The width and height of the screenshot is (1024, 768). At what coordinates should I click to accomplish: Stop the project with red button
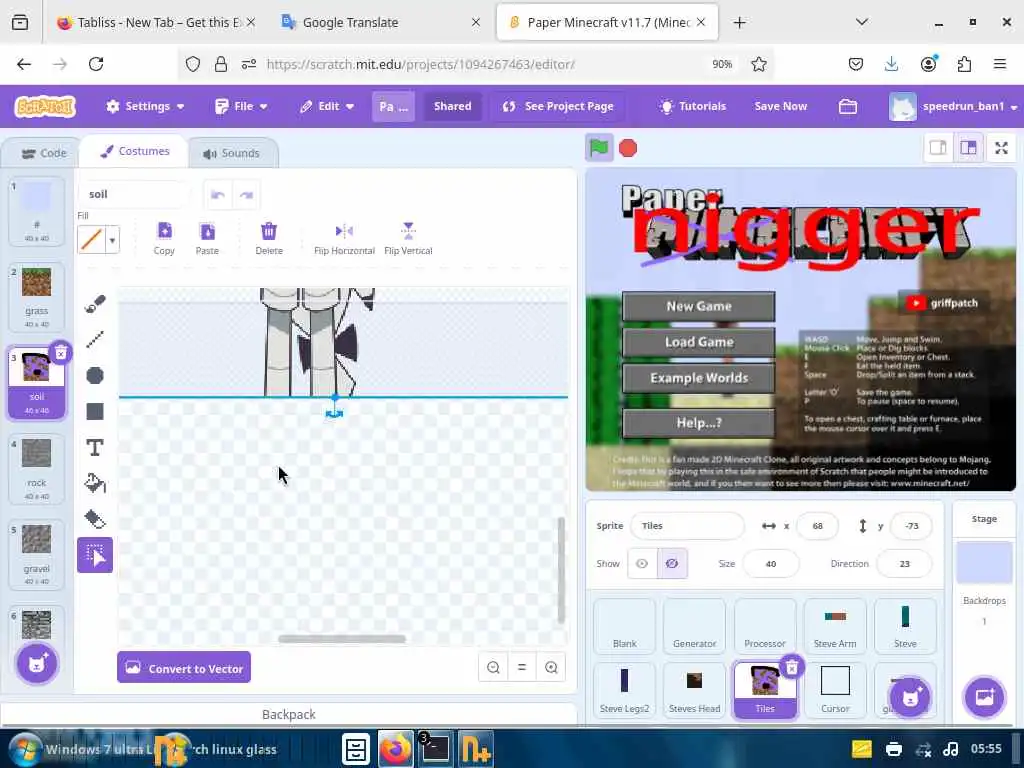coord(628,148)
